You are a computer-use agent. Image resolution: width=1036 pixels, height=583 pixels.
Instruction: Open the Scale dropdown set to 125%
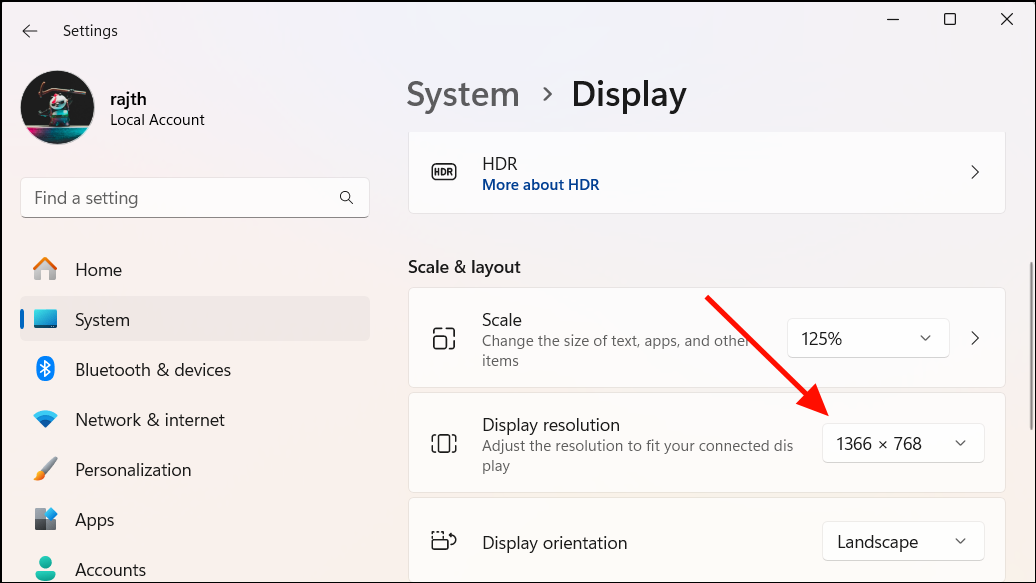[866, 338]
